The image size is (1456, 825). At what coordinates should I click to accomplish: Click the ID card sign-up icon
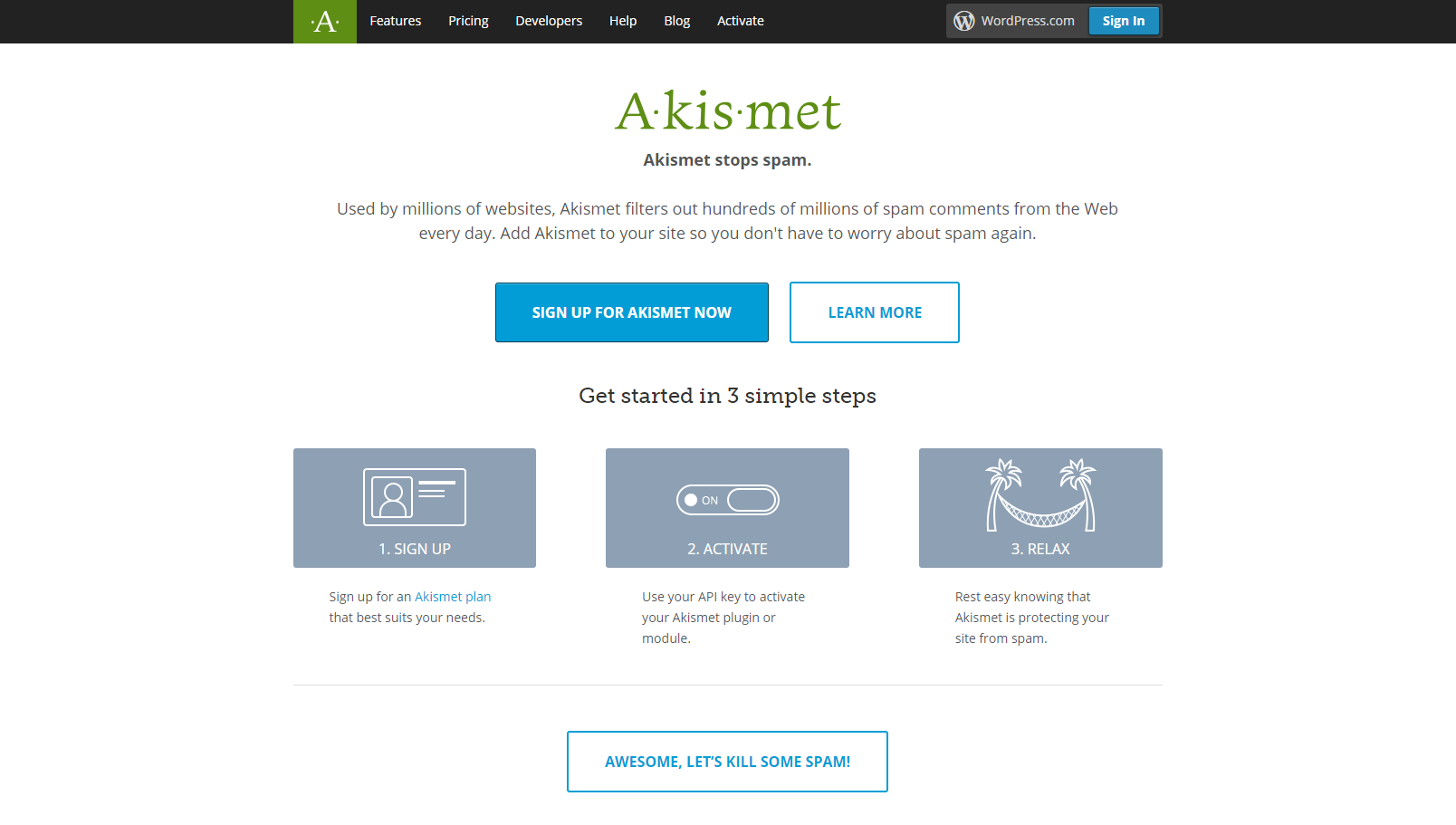415,497
